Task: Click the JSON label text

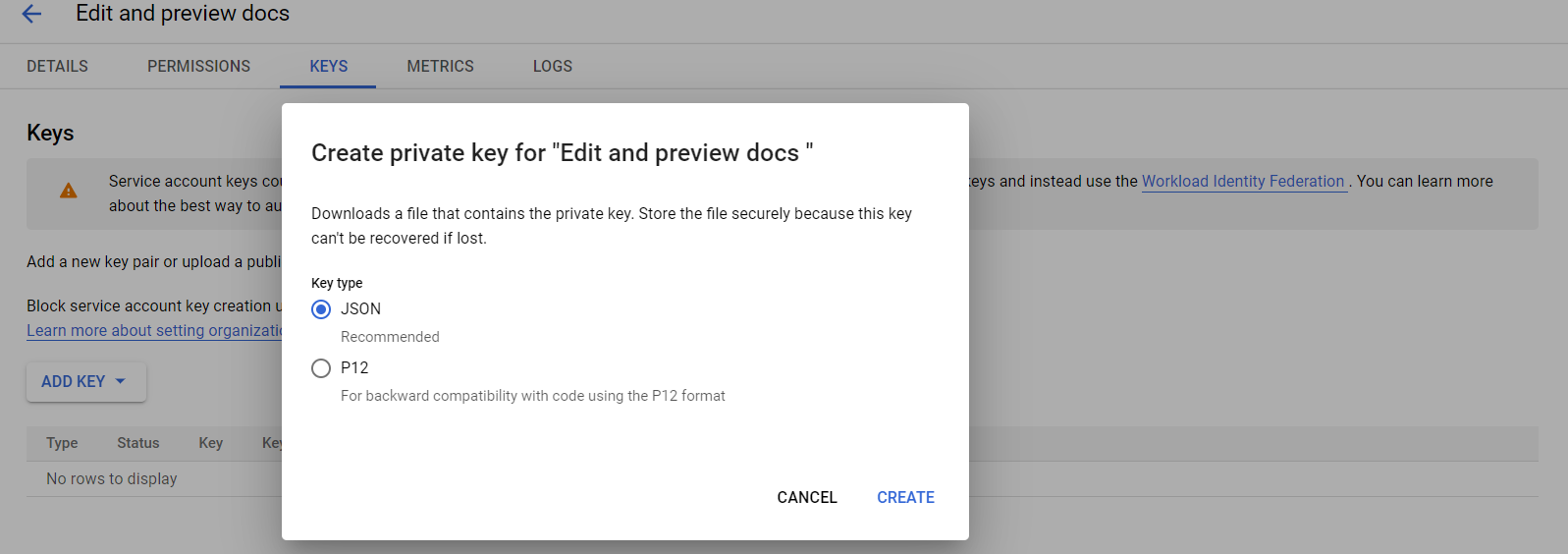Action: [x=360, y=308]
